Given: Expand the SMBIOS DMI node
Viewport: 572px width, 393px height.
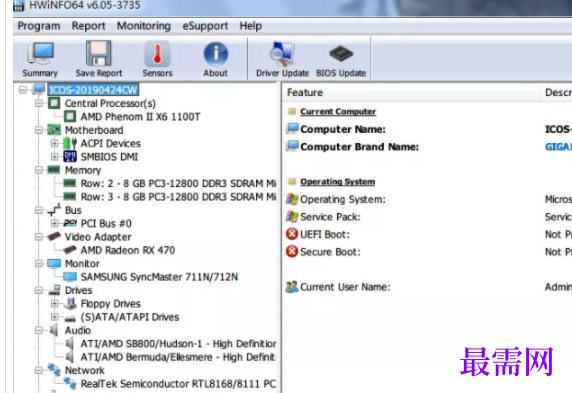Looking at the screenshot, I should (54, 157).
